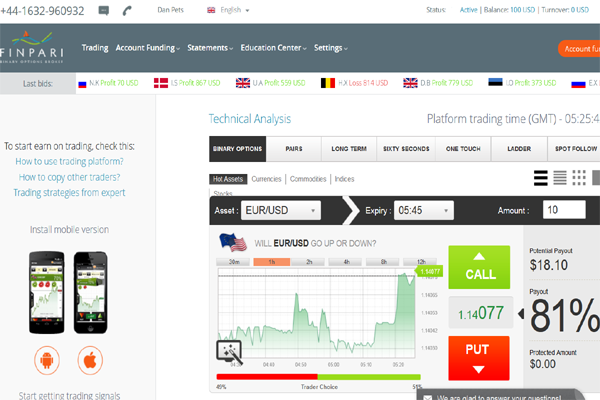Viewport: 600px width, 400px height.
Task: Select the Sixty Seconds tab
Action: tap(406, 149)
